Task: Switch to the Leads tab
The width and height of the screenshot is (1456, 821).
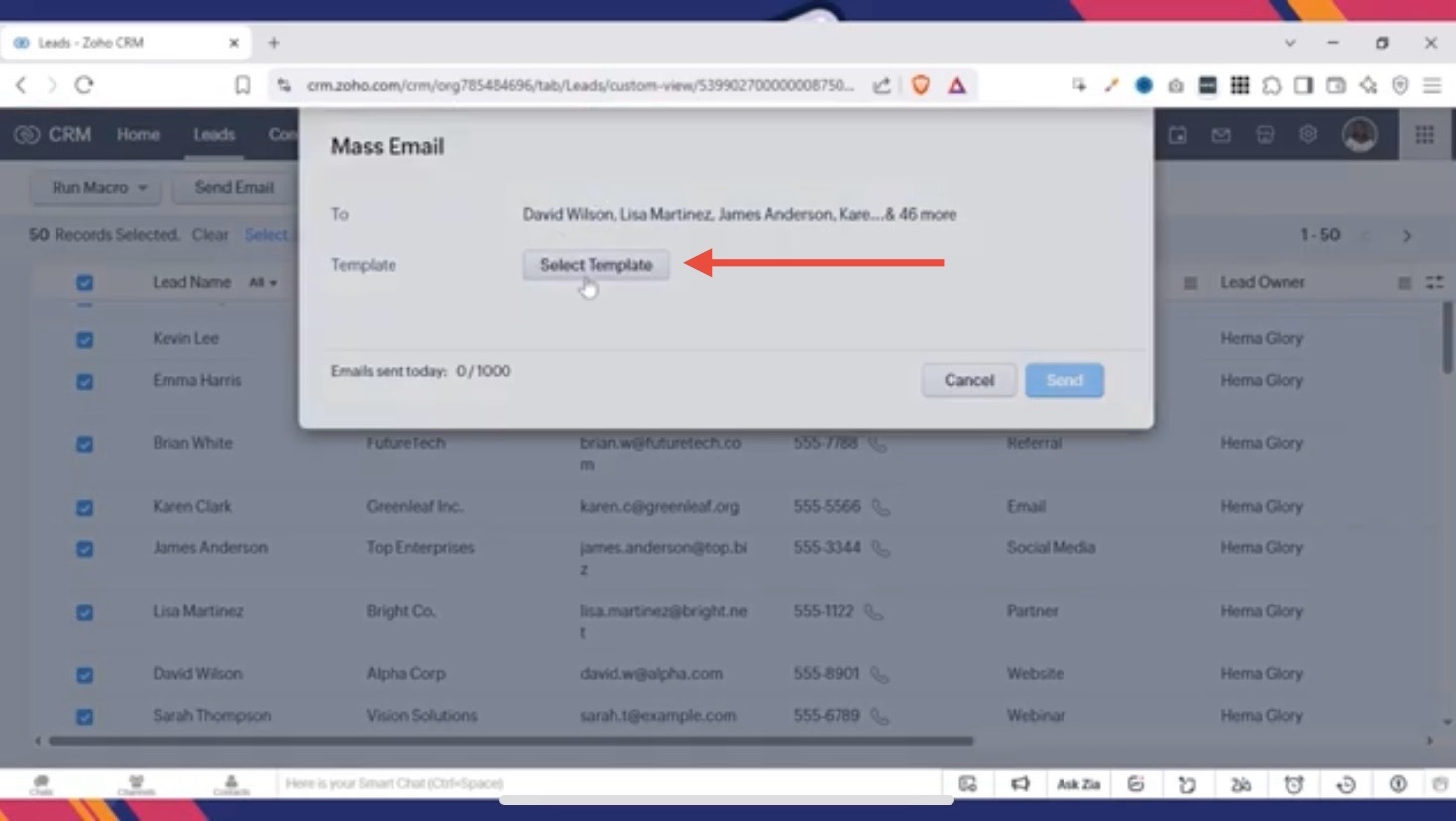Action: click(x=214, y=135)
